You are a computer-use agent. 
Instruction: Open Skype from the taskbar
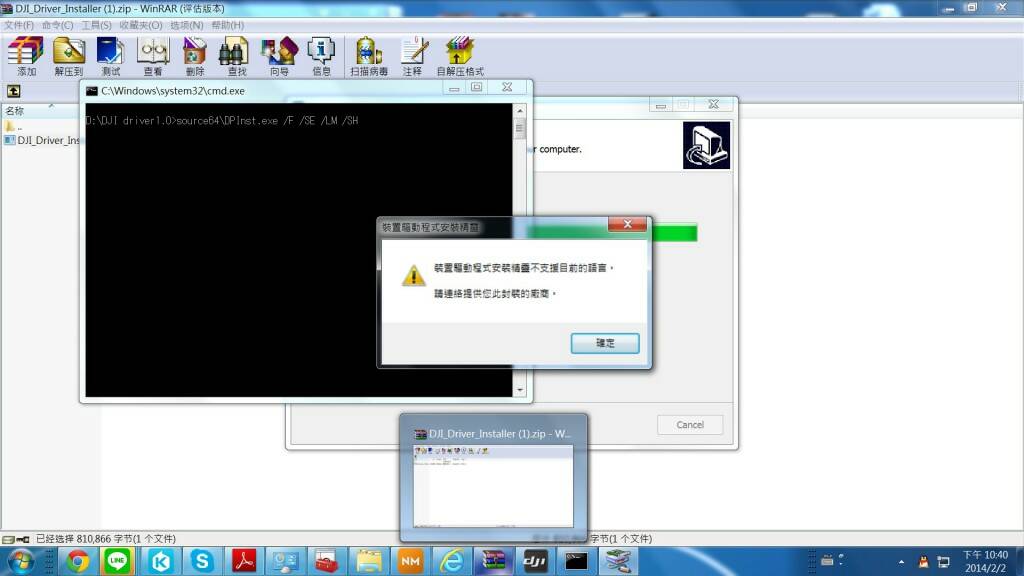[202, 561]
